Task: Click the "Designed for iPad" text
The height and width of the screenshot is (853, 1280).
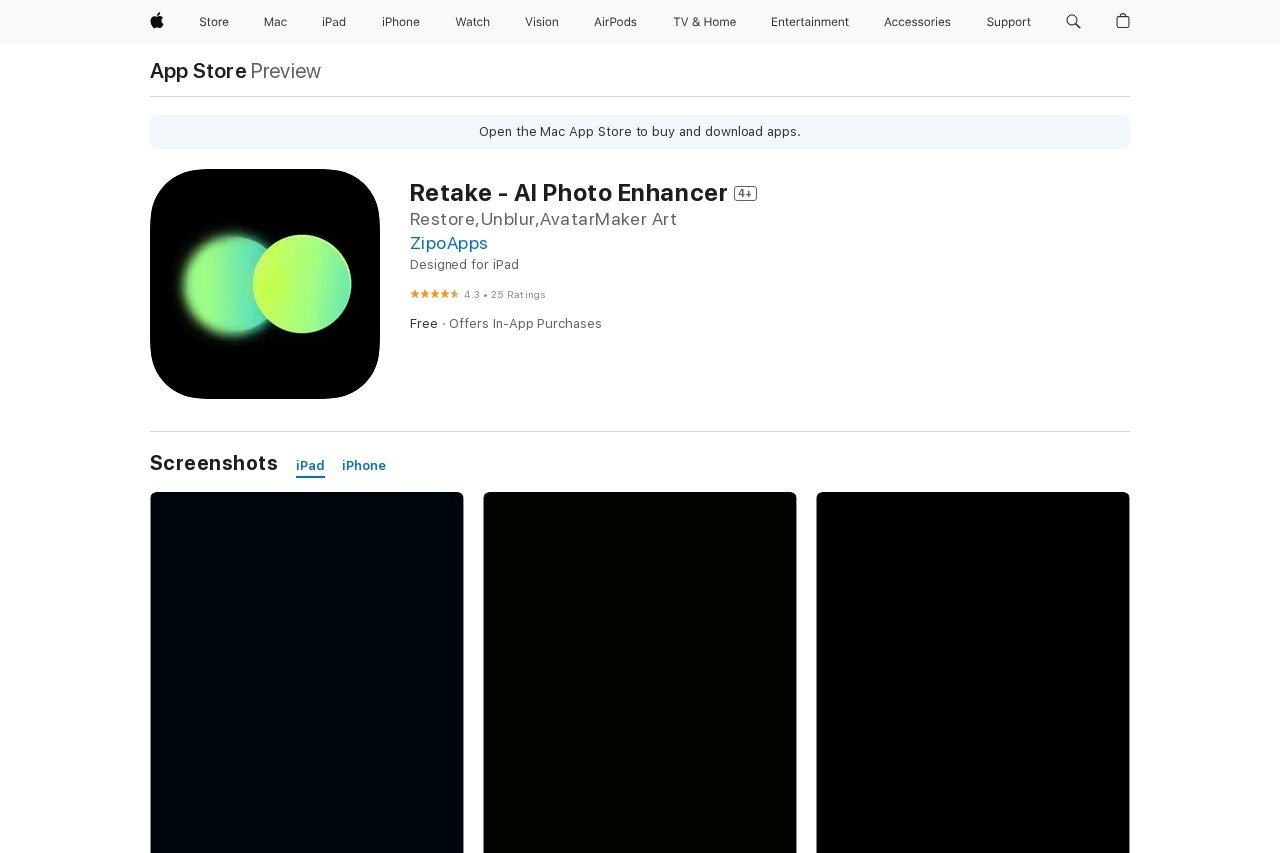Action: pos(464,265)
